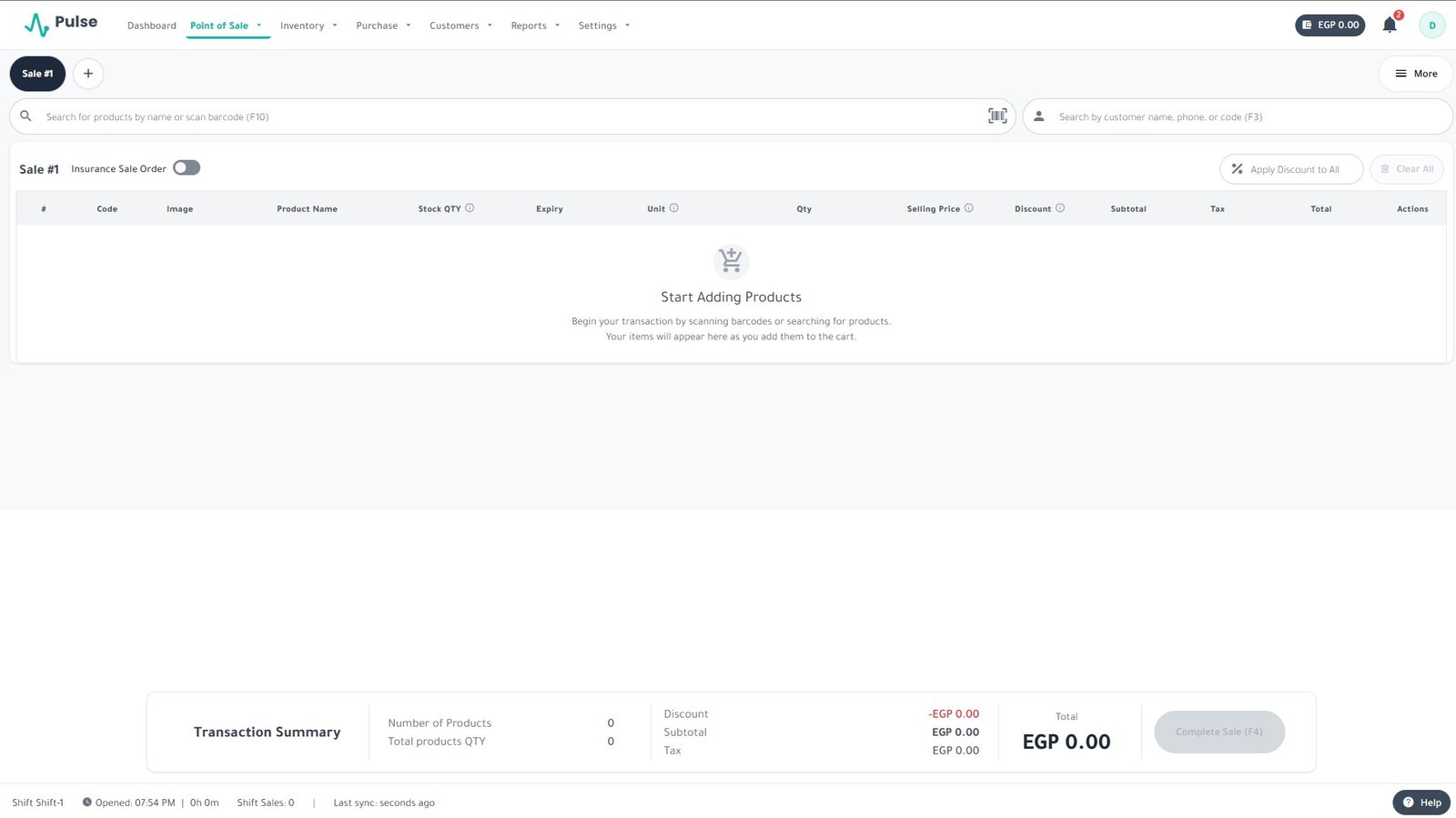Click the Pulse logo
Screen dimensions: 1456x818
click(x=61, y=24)
